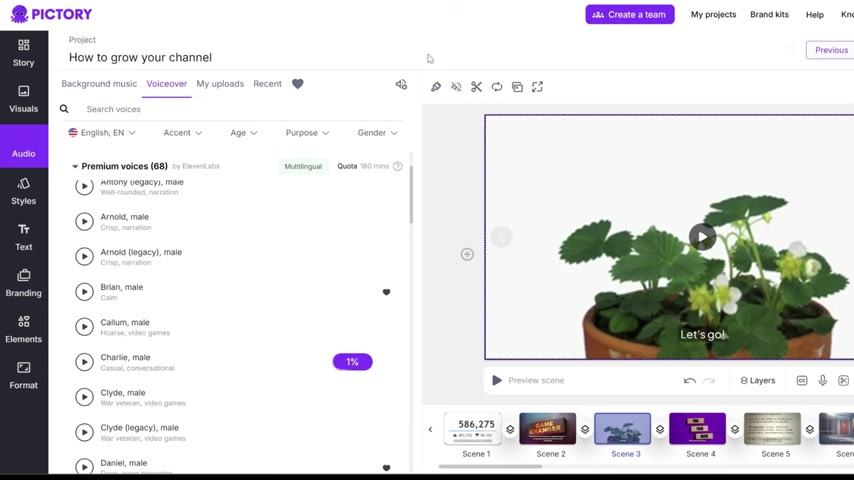The width and height of the screenshot is (854, 480).
Task: Redo the last action
Action: (709, 380)
